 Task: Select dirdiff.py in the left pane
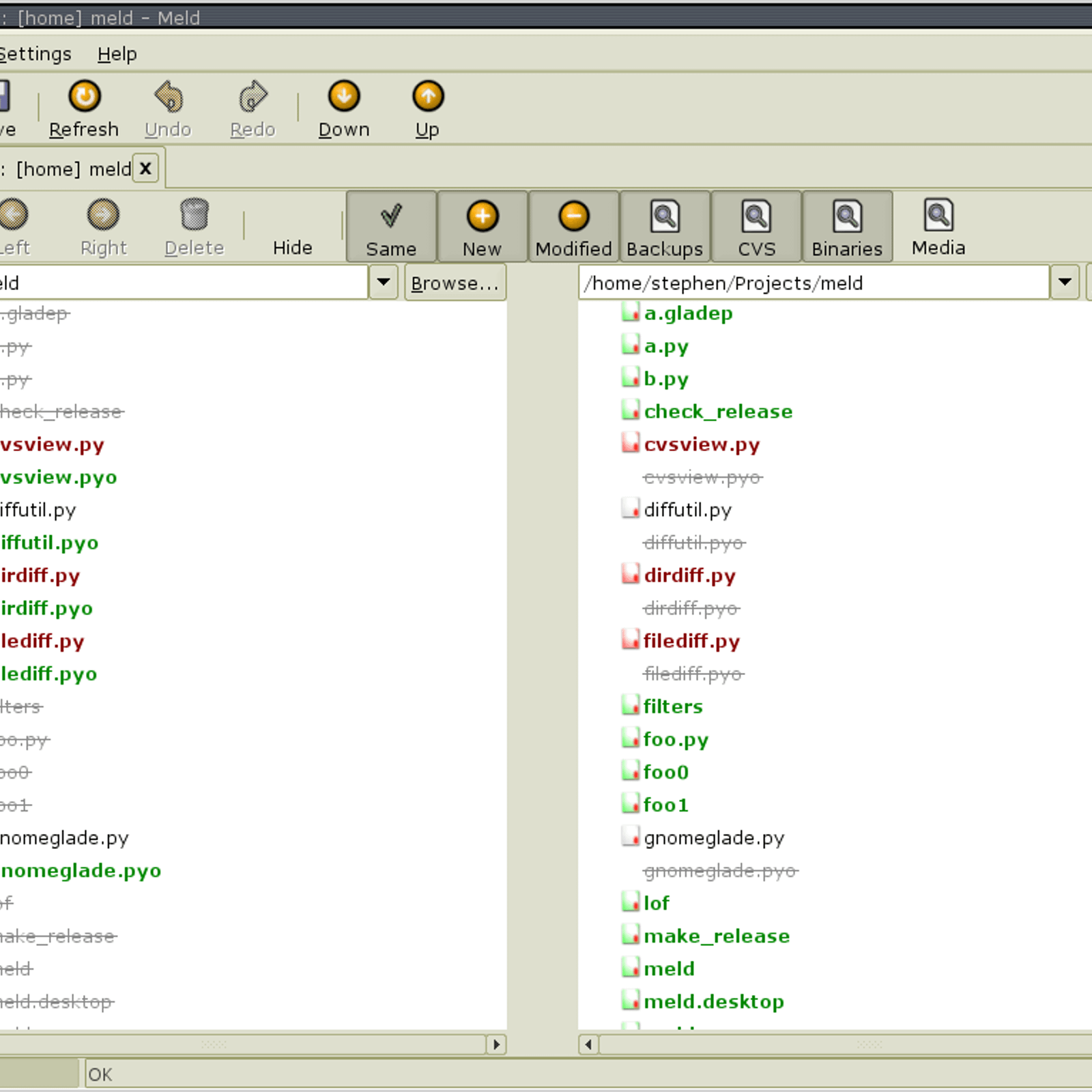pyautogui.click(x=40, y=575)
